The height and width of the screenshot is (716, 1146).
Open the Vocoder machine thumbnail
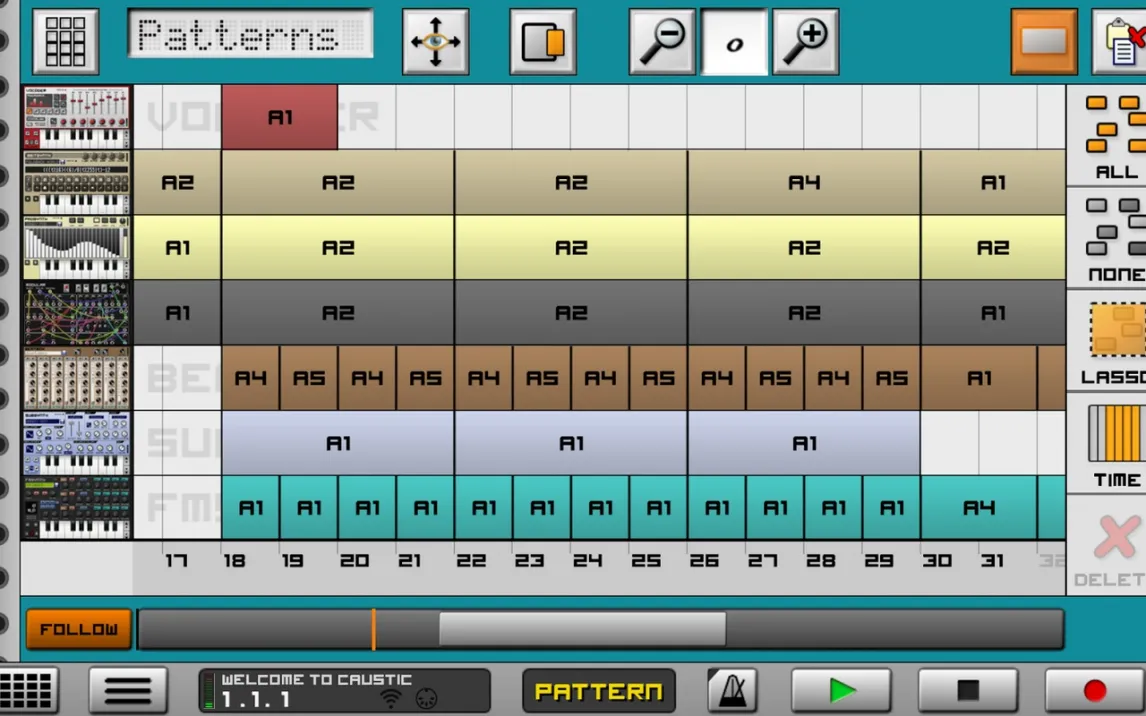(77, 117)
